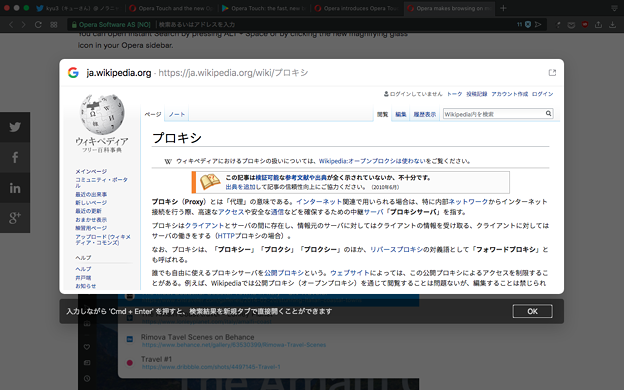Click ja.wikipedia.org text in popup header
This screenshot has height=390, width=624.
click(119, 73)
